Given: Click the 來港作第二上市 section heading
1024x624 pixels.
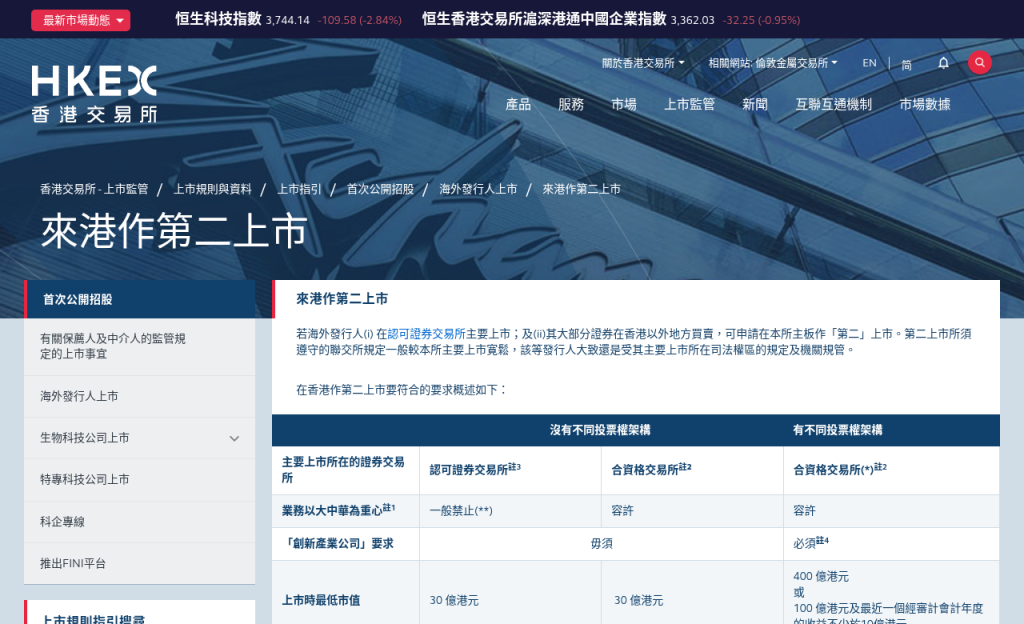Looking at the screenshot, I should click(x=342, y=299).
